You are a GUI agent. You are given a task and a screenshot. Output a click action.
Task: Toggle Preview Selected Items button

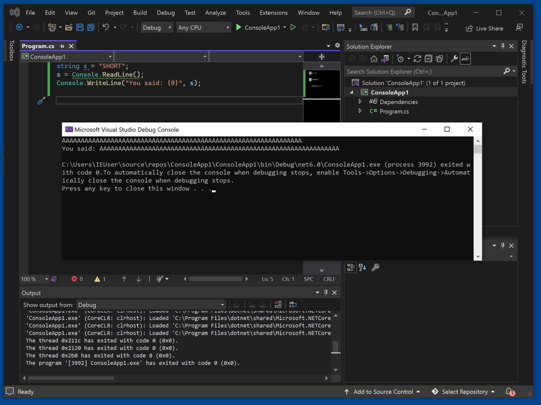click(465, 59)
